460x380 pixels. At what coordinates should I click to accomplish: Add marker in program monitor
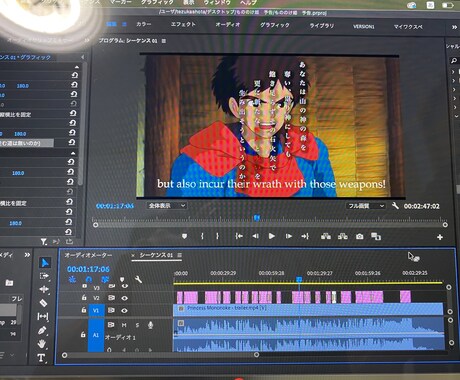click(184, 236)
